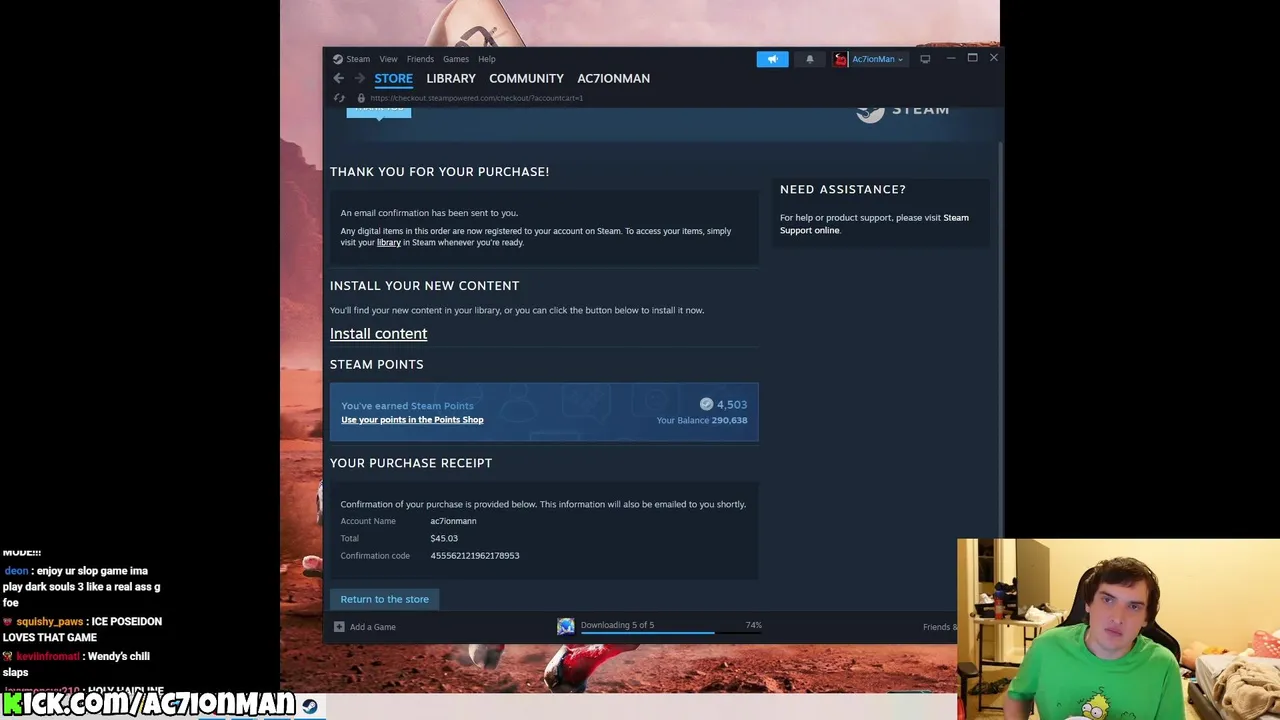The height and width of the screenshot is (720, 1280).
Task: Select account name ac7ionmann in receipt
Action: pos(453,521)
